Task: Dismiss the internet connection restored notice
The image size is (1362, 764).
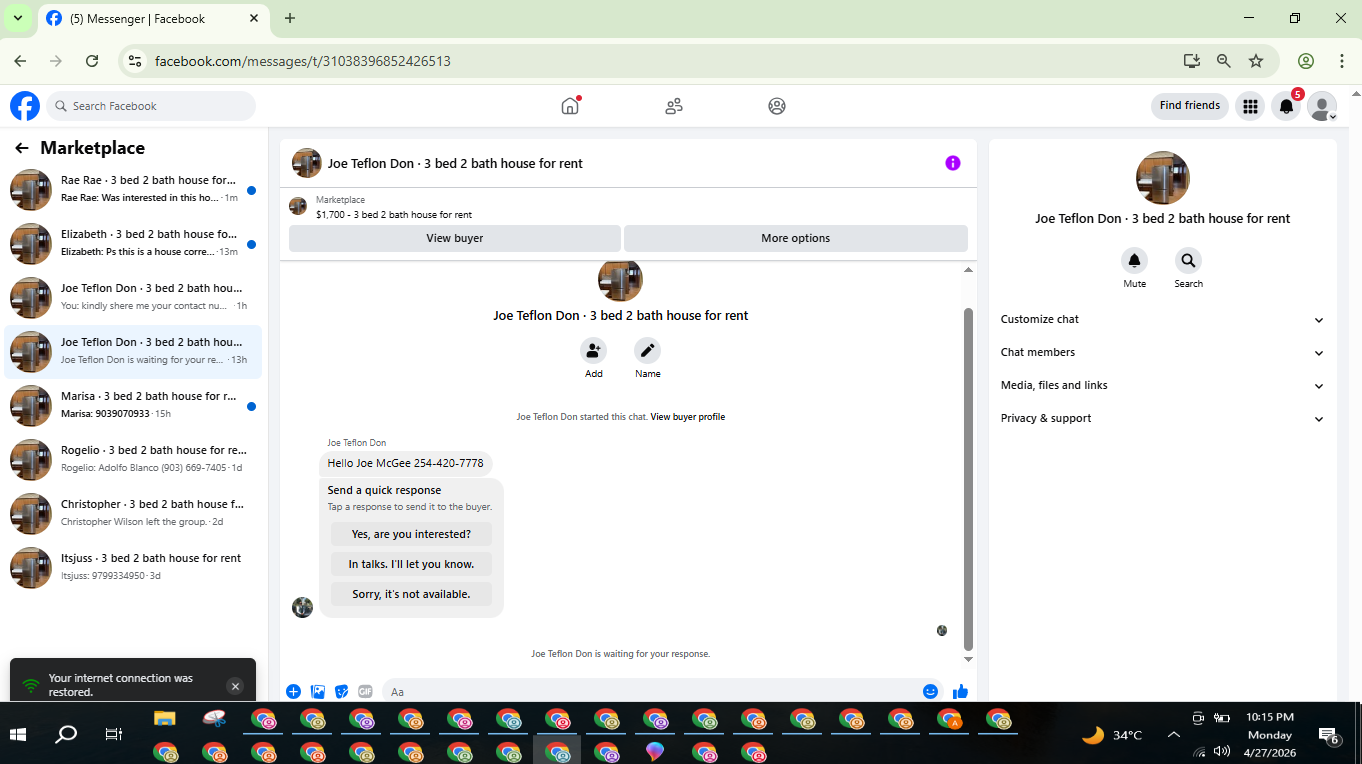Action: click(235, 686)
